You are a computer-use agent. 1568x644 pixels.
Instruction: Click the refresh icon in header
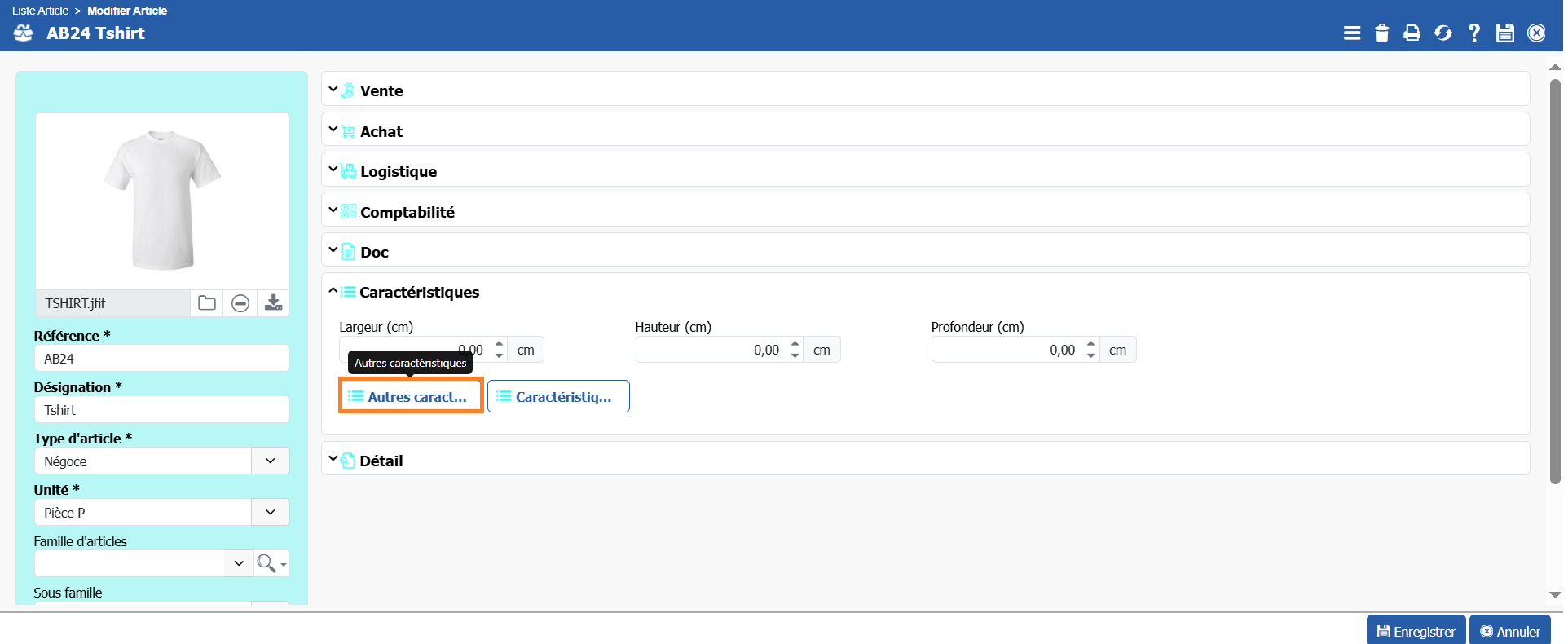[1442, 33]
